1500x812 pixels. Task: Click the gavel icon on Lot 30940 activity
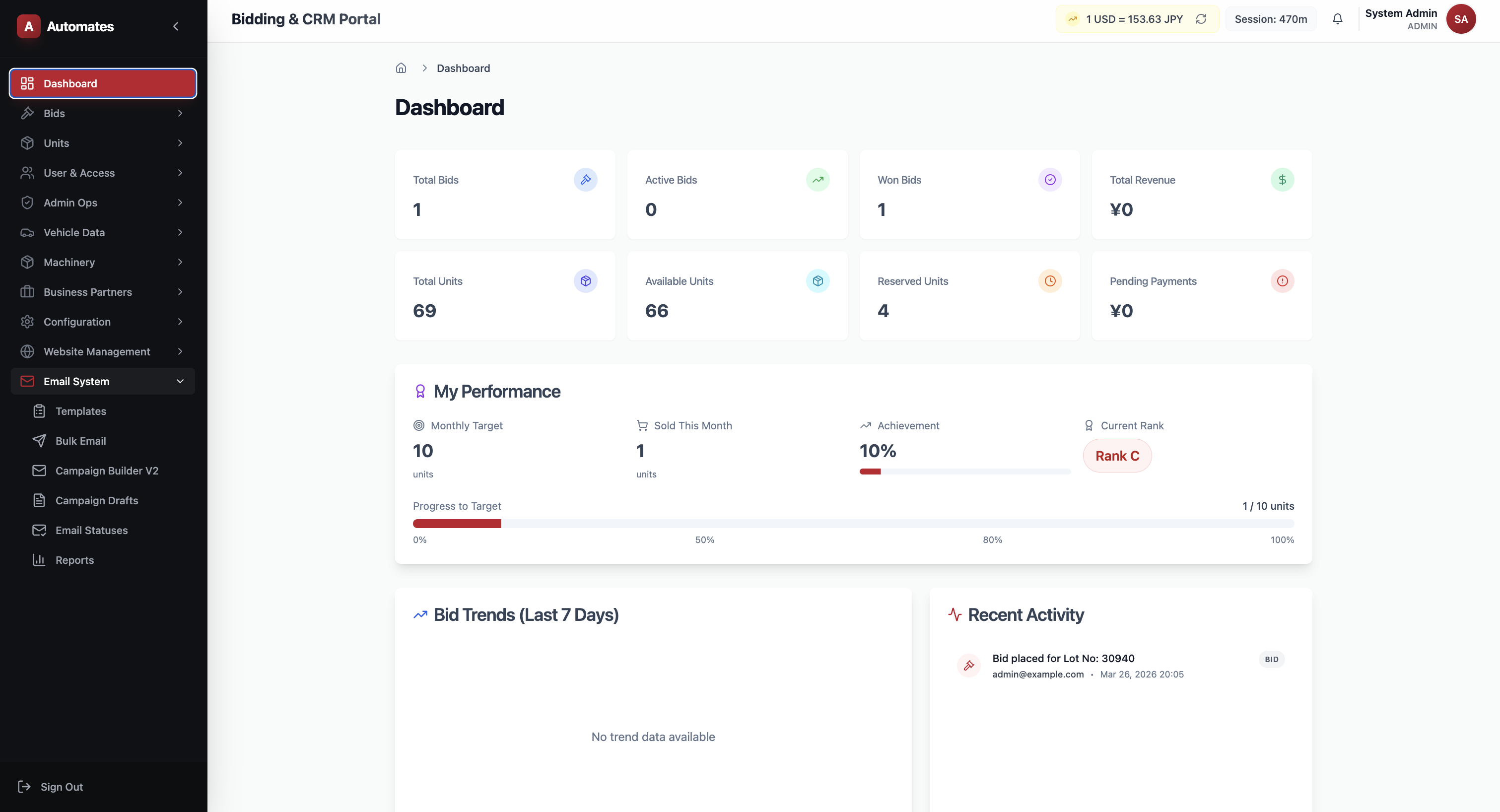(x=969, y=665)
